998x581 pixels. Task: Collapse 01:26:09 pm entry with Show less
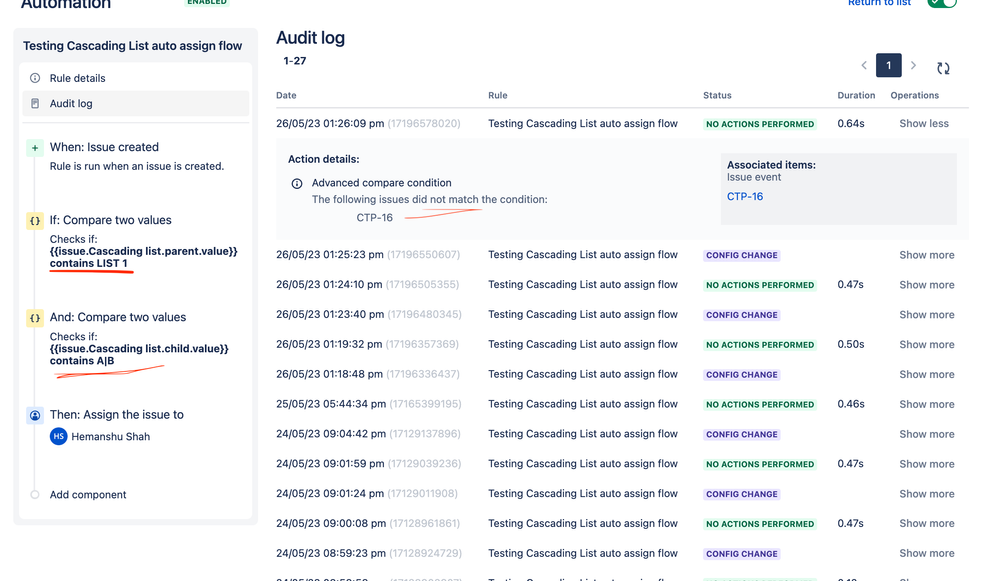click(924, 123)
